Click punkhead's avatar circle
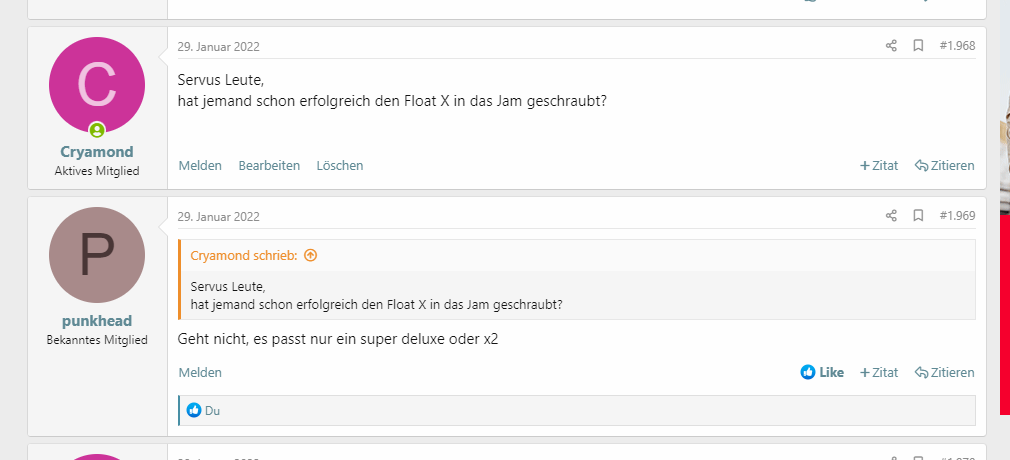The image size is (1010, 460). click(97, 255)
